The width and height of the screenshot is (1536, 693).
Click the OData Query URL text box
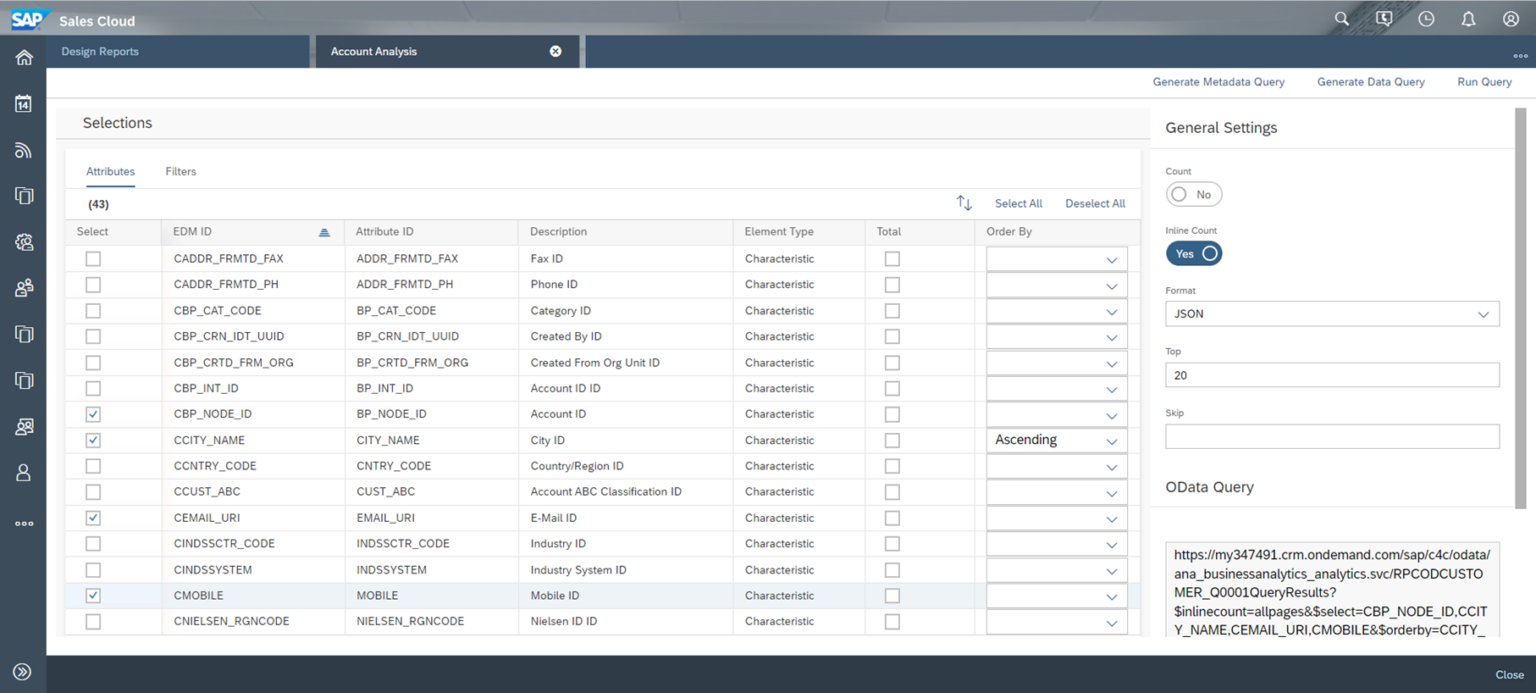(x=1332, y=590)
